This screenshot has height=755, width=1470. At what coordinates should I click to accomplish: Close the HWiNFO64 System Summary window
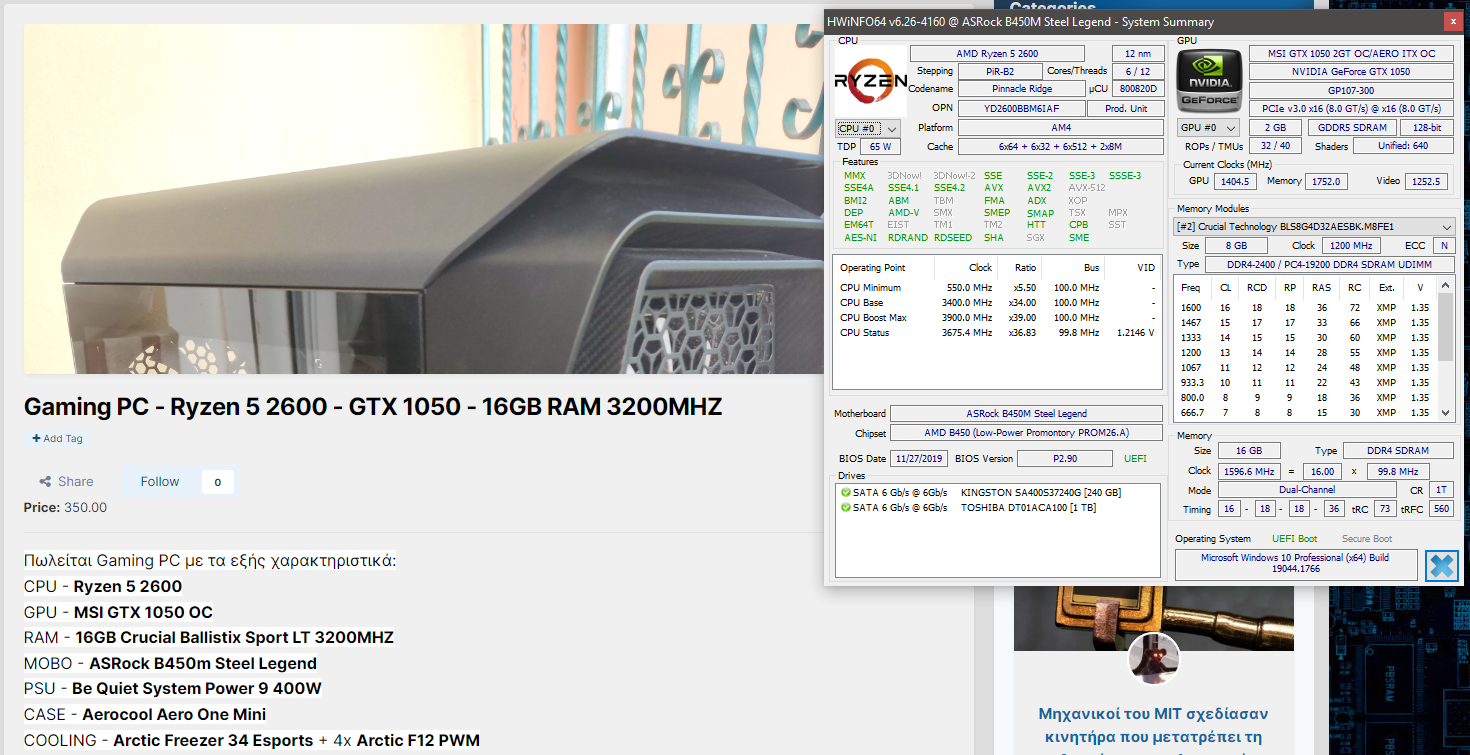1451,21
